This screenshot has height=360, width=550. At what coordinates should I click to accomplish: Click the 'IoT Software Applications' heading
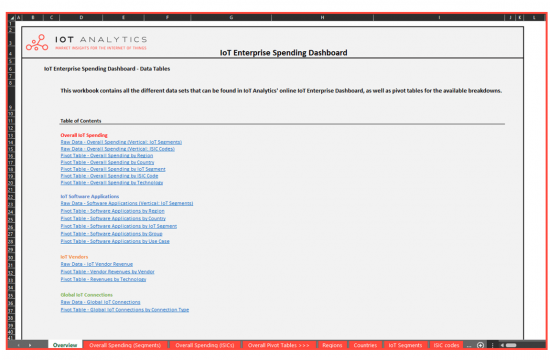(x=90, y=196)
